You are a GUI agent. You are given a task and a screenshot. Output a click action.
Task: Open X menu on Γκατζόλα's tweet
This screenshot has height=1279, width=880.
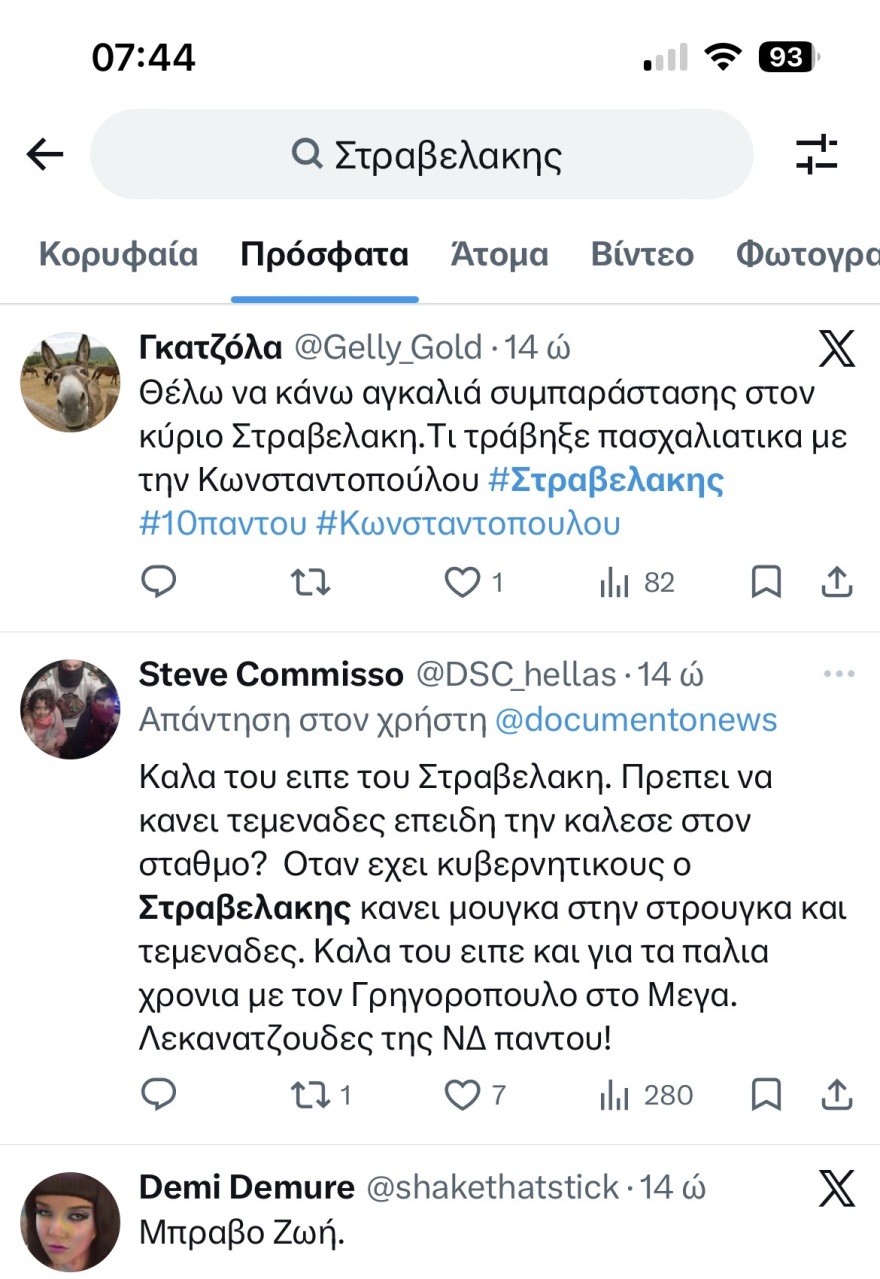coord(836,348)
